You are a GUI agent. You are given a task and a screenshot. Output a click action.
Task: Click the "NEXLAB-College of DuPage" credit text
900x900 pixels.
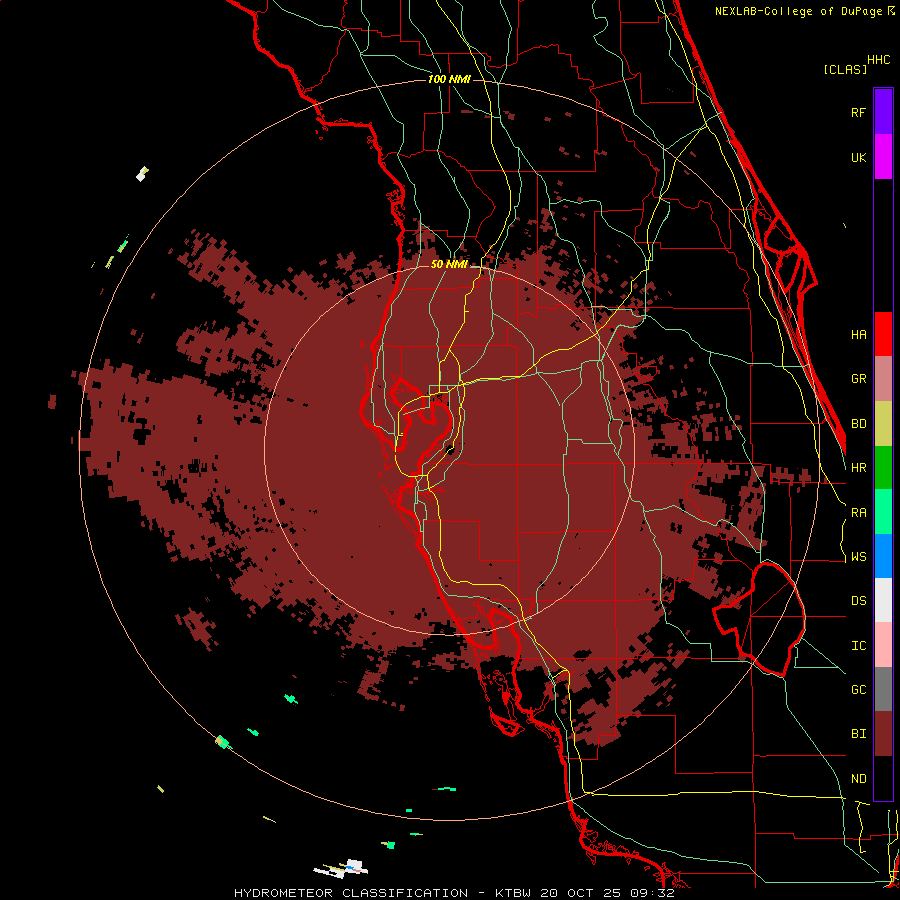(798, 11)
